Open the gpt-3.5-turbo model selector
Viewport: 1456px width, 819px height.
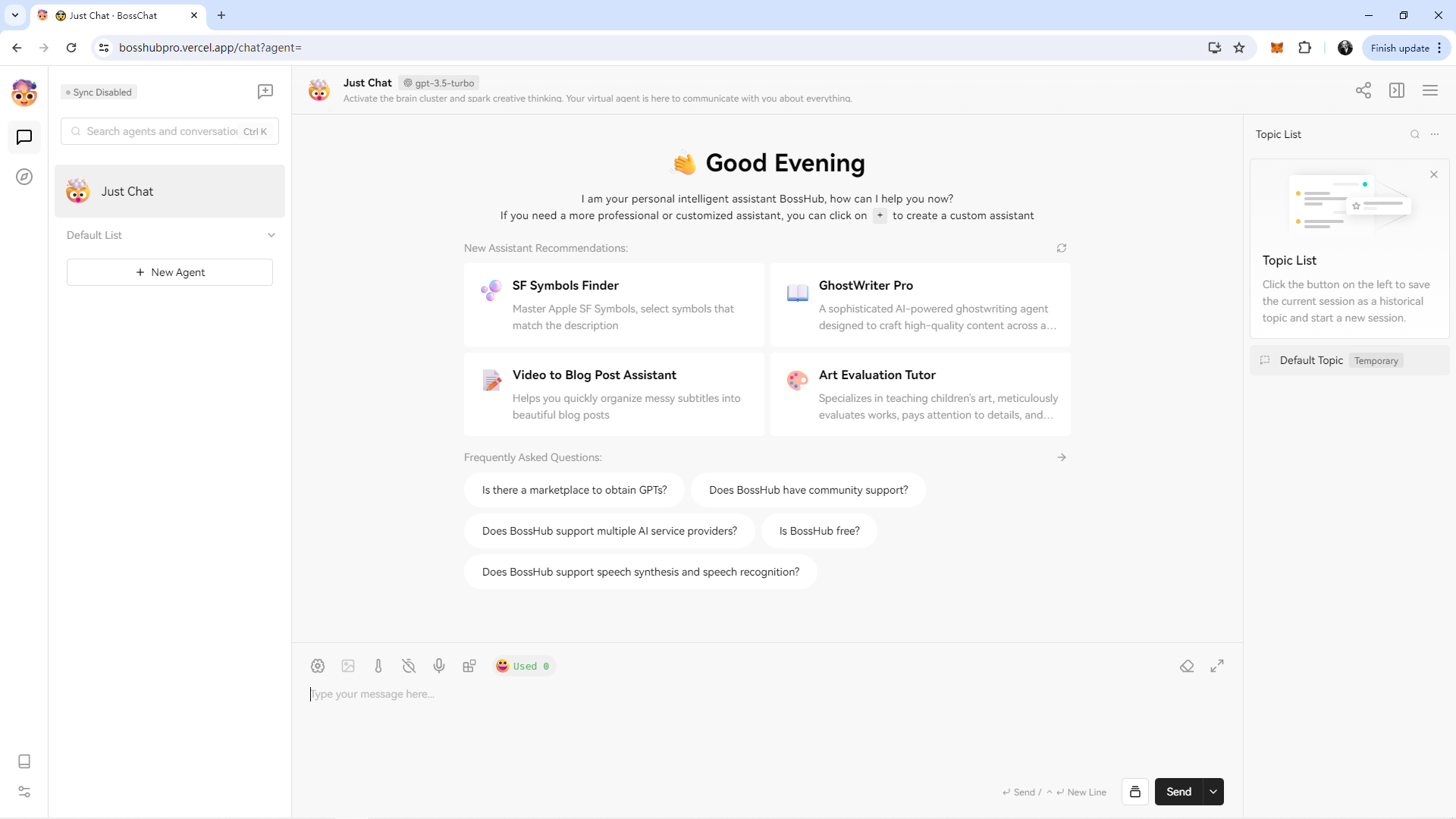439,83
